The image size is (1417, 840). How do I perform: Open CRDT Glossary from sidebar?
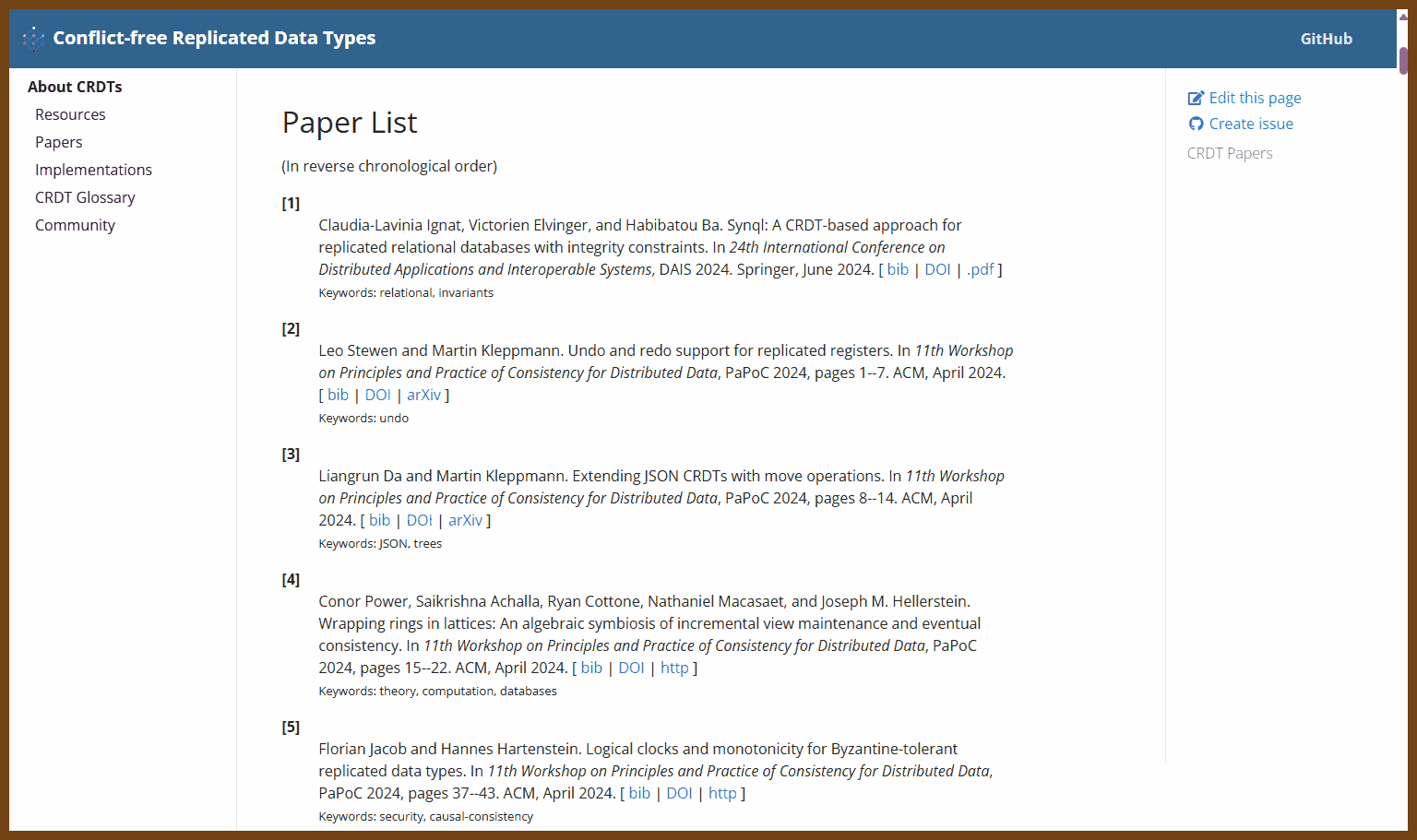click(x=85, y=197)
